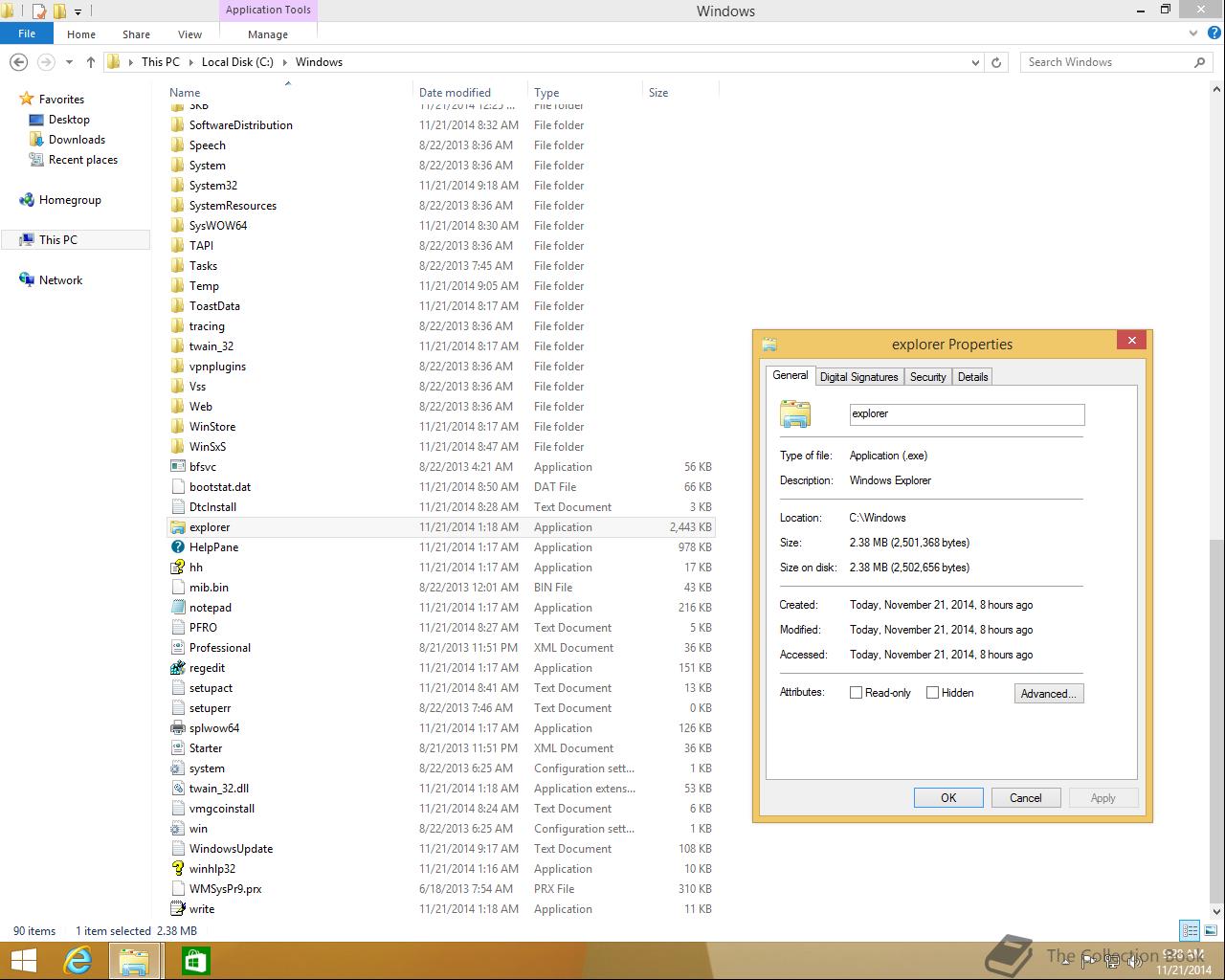Select Recent places under Favorites
This screenshot has height=980, width=1225.
[x=83, y=160]
